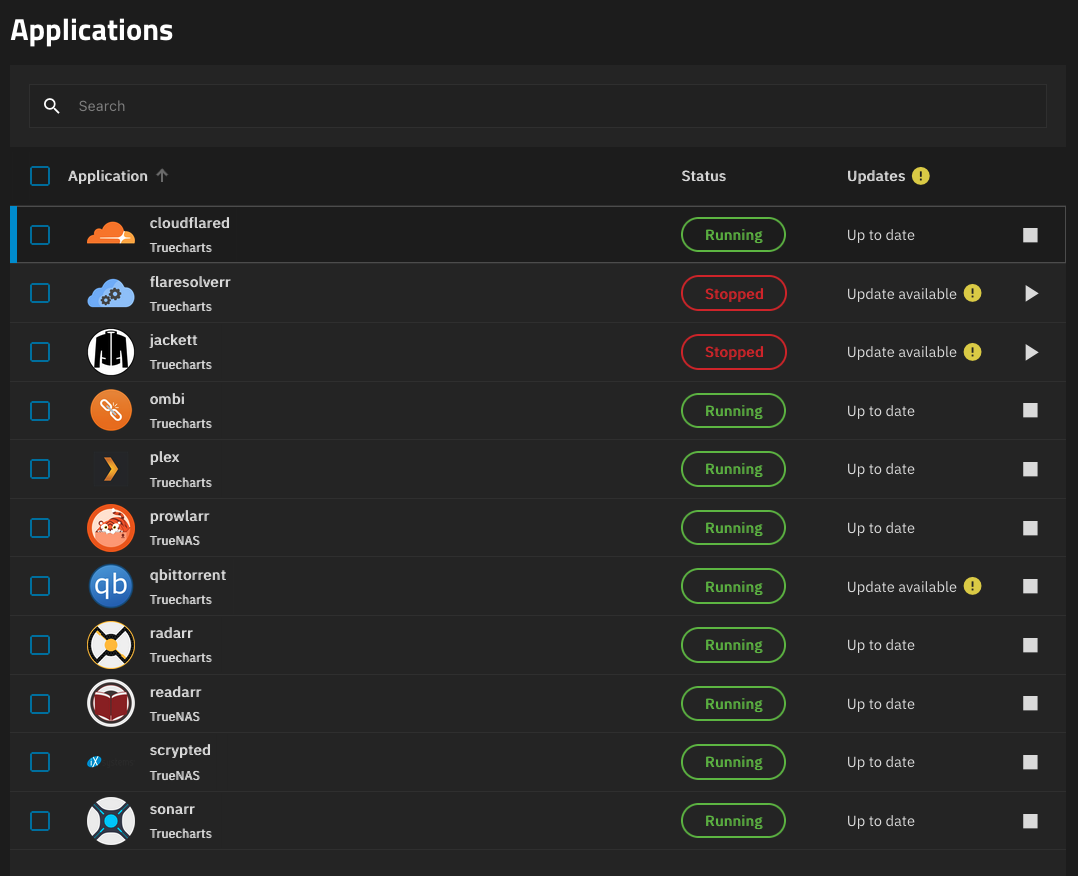Click inside the Search field

point(538,105)
